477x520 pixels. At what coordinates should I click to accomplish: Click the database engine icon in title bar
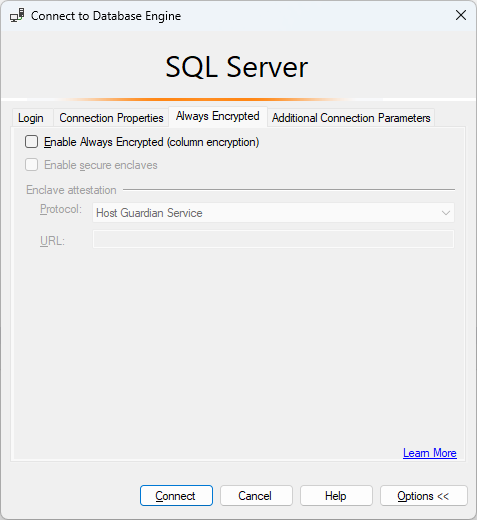click(17, 15)
